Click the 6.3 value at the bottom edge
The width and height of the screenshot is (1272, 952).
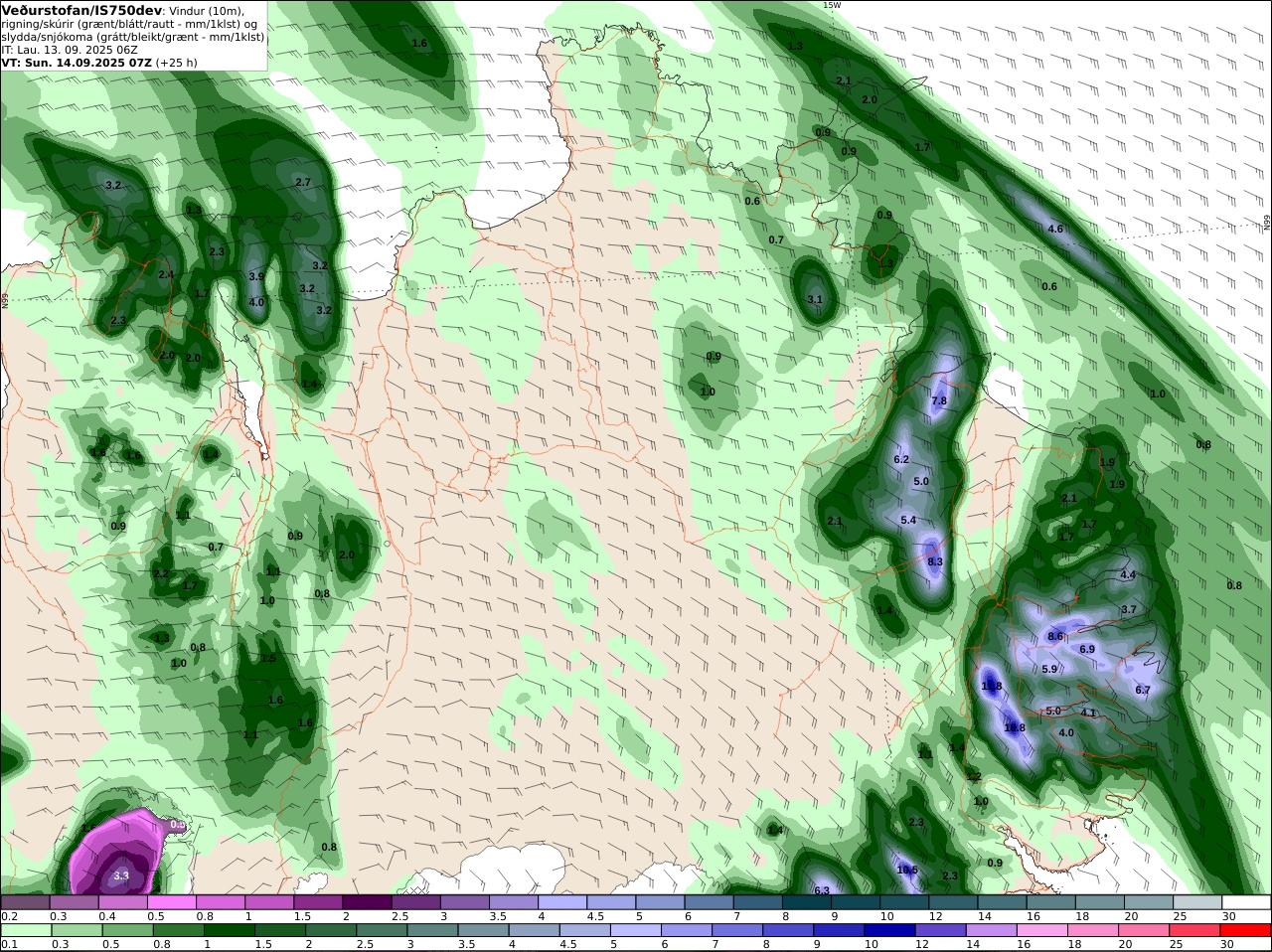[822, 890]
